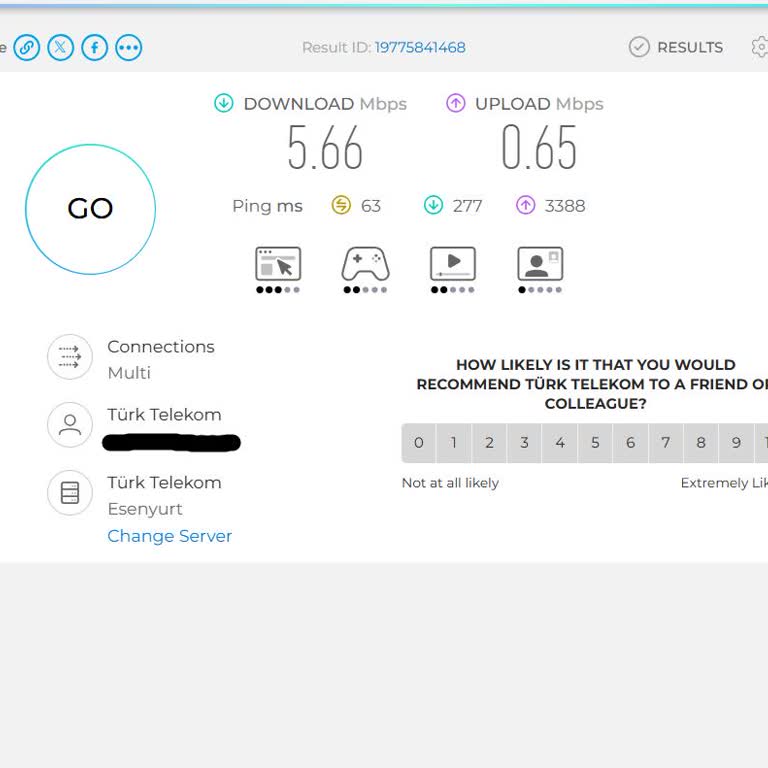Screen dimensions: 768x768
Task: Rate recommendation score 7
Action: click(x=666, y=443)
